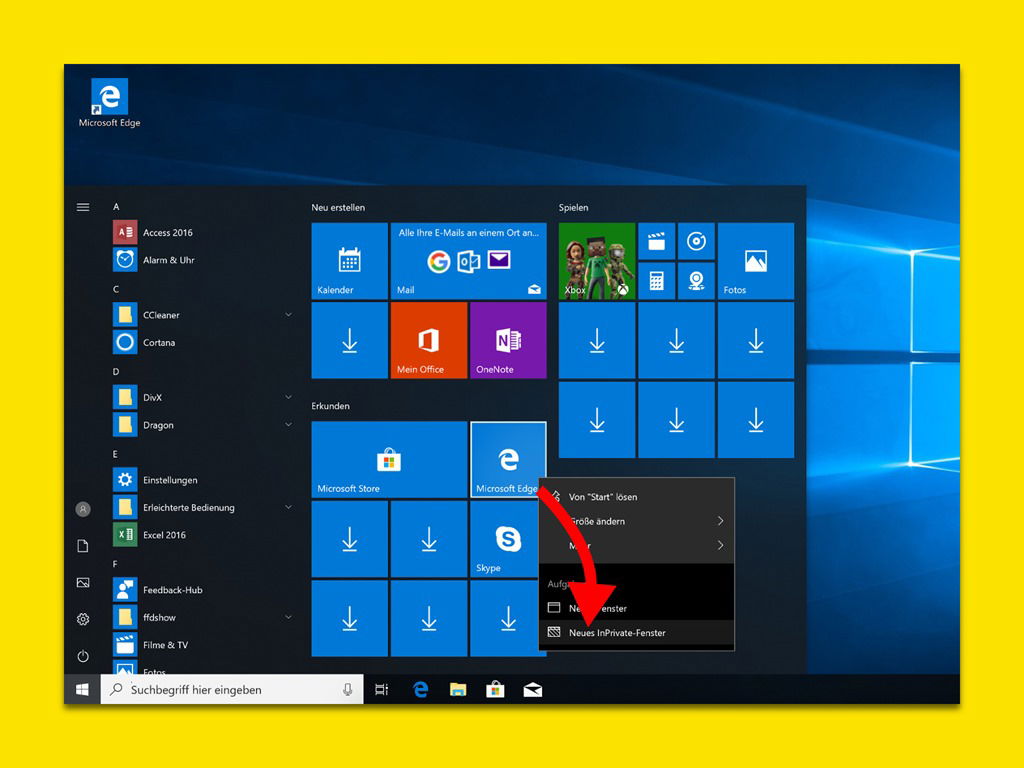Expand the DivX folder chevron
Viewport: 1024px width, 768px height.
tap(288, 397)
